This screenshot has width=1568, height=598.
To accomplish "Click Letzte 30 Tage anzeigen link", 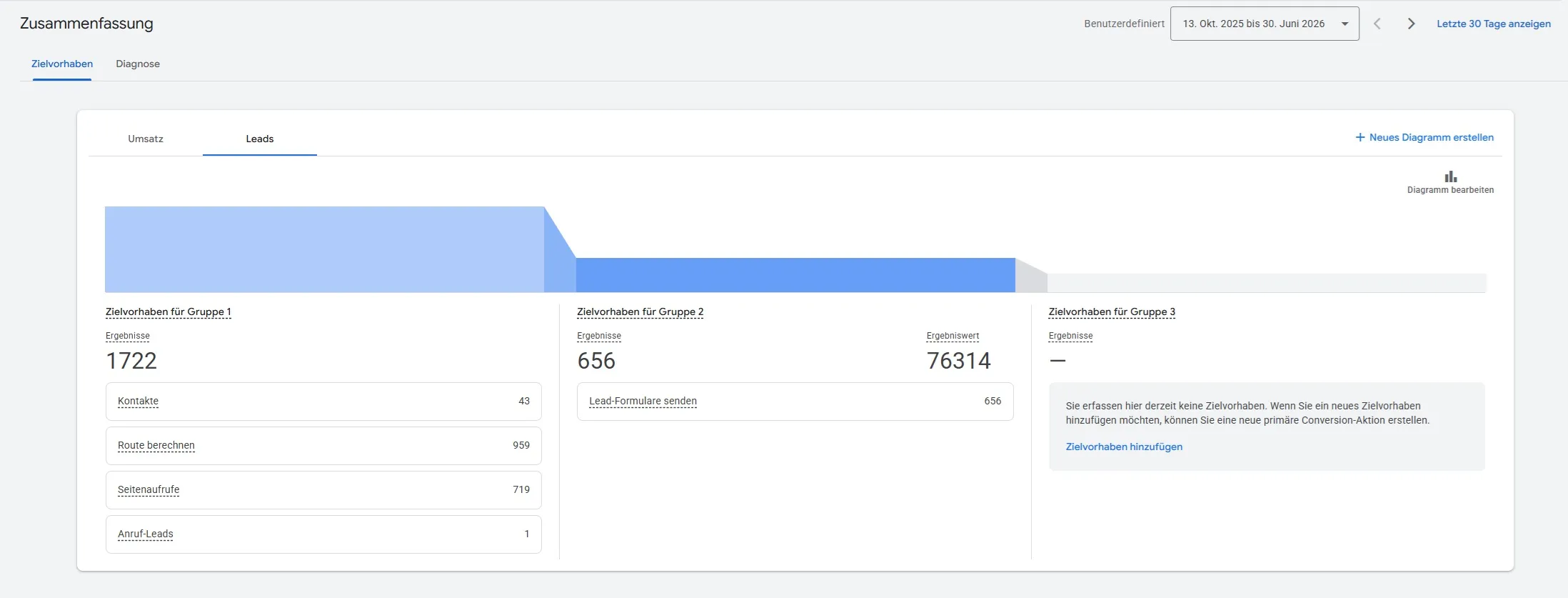I will coord(1494,24).
